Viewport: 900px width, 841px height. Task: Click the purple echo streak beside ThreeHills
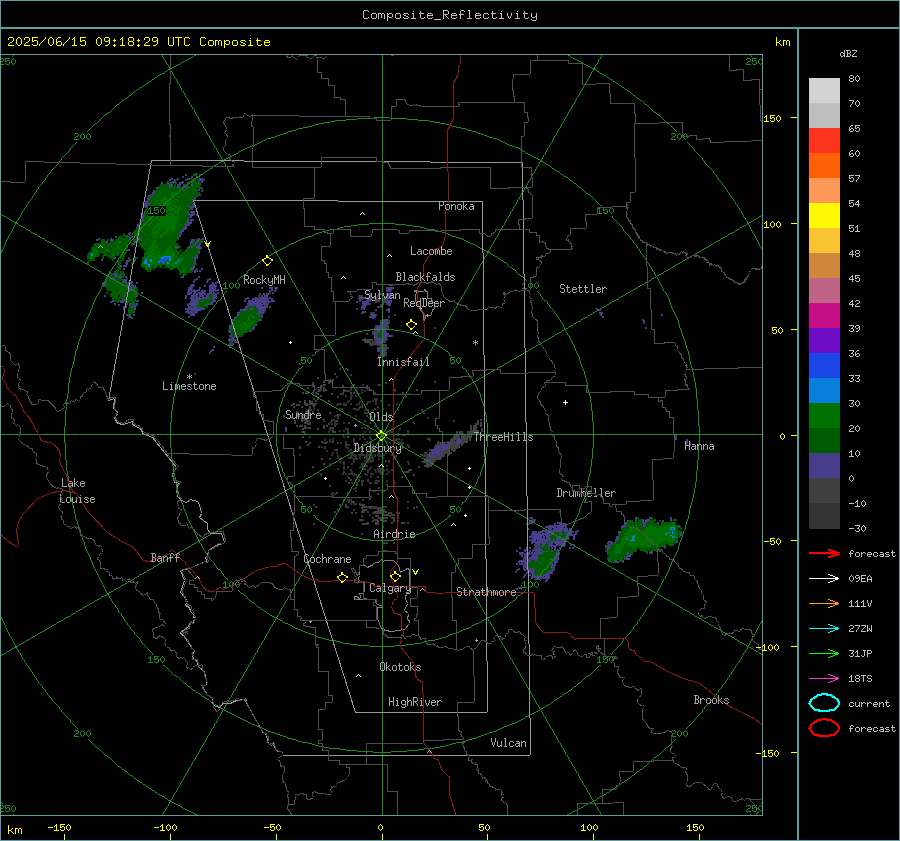click(451, 445)
